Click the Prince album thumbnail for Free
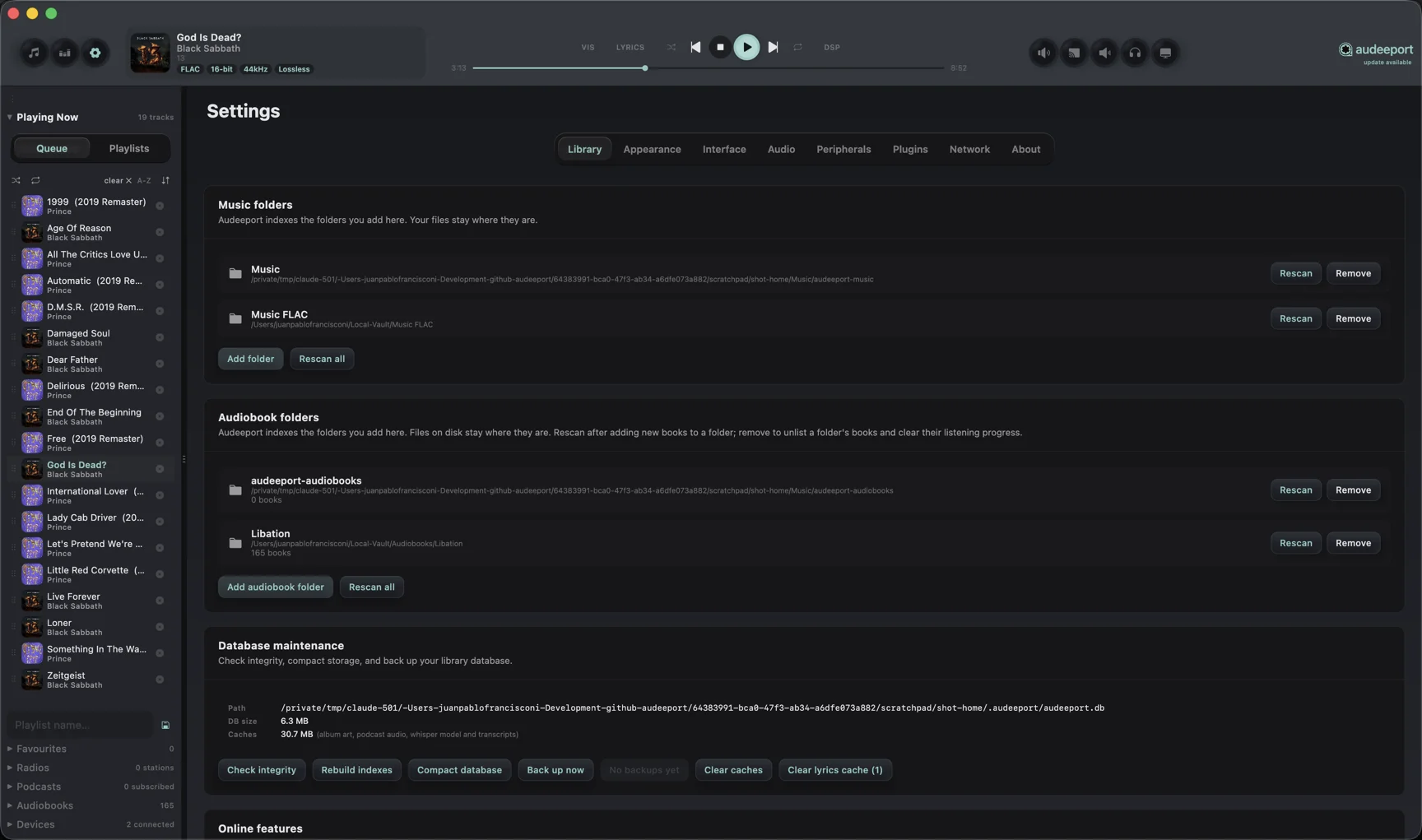1422x840 pixels. click(x=32, y=443)
